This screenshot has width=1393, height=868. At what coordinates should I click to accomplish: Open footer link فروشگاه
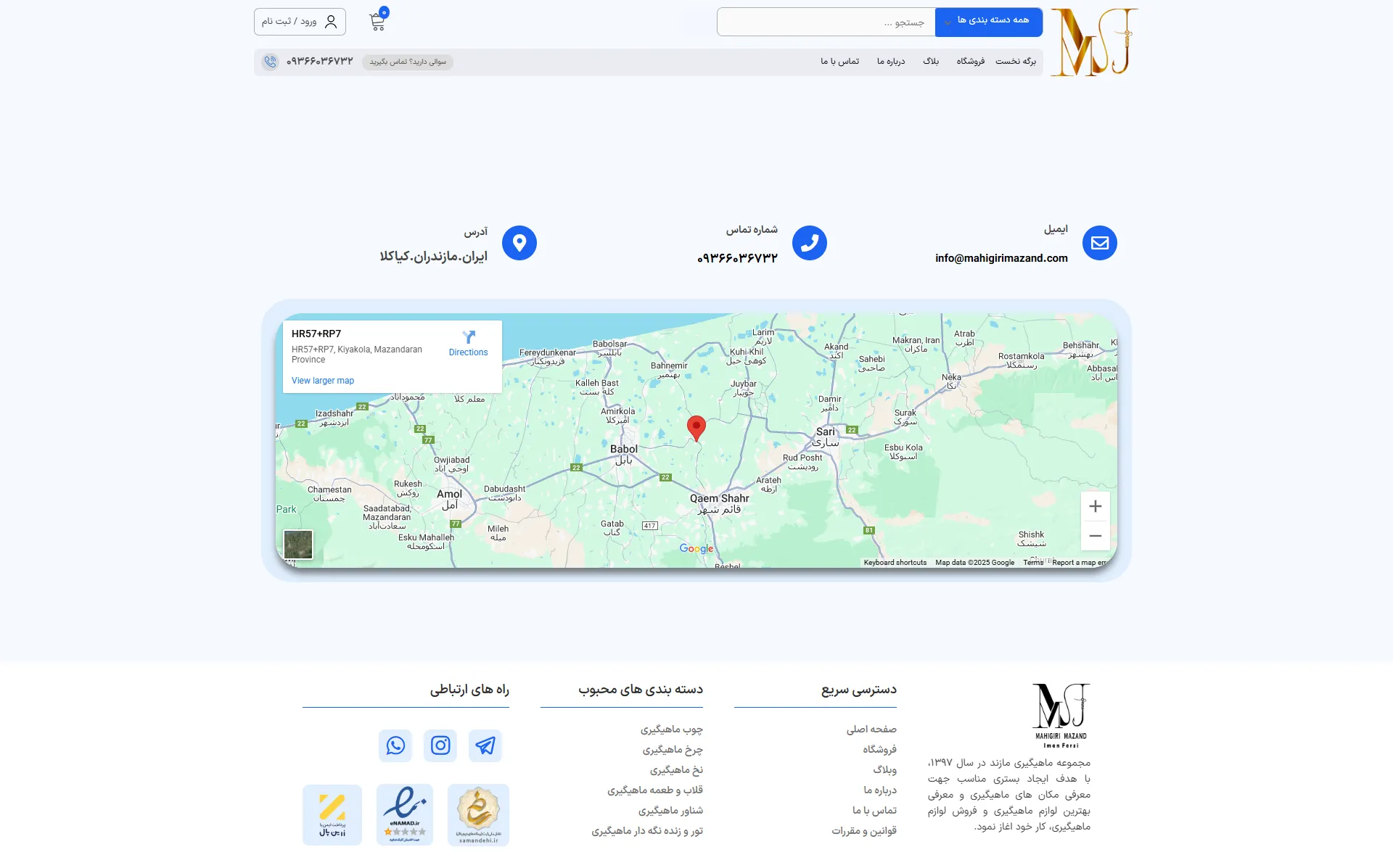tap(879, 750)
